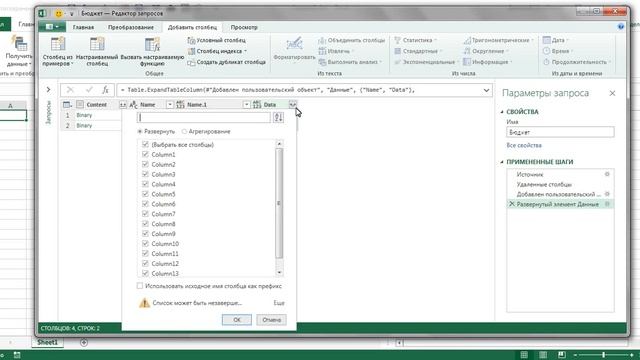This screenshot has height=360, width=640.
Task: Switch to the Главная tab
Action: coord(83,27)
